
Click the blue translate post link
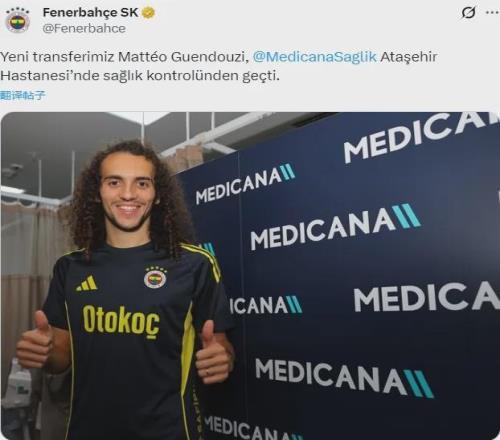[23, 96]
